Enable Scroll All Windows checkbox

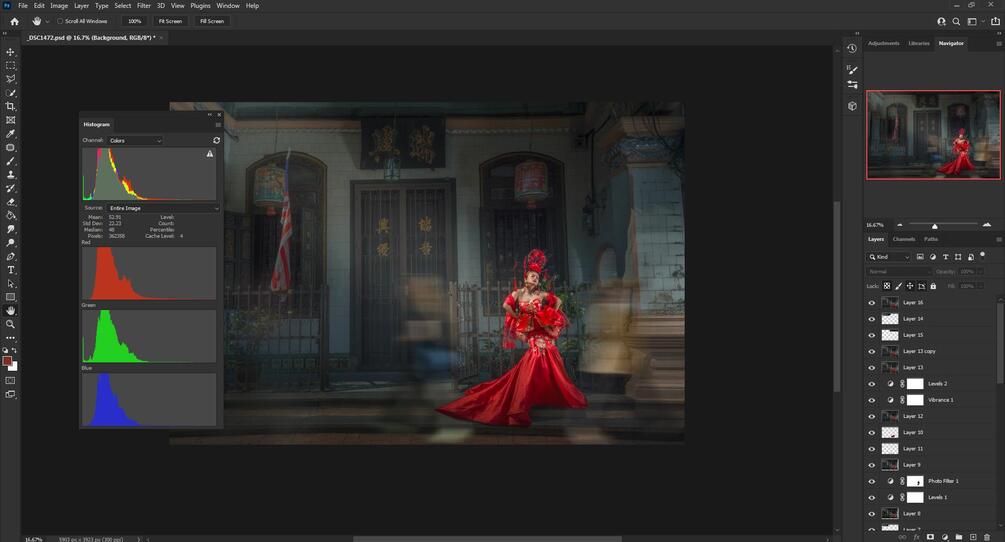coord(60,21)
